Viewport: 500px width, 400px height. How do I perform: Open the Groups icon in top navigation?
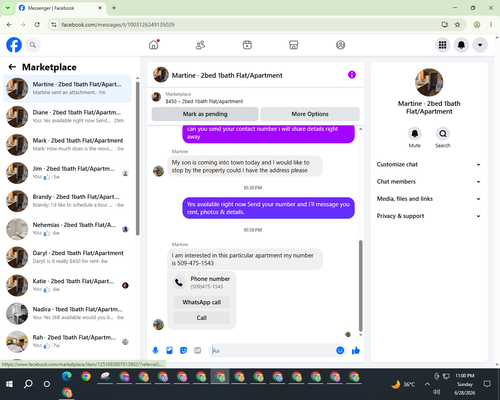340,45
